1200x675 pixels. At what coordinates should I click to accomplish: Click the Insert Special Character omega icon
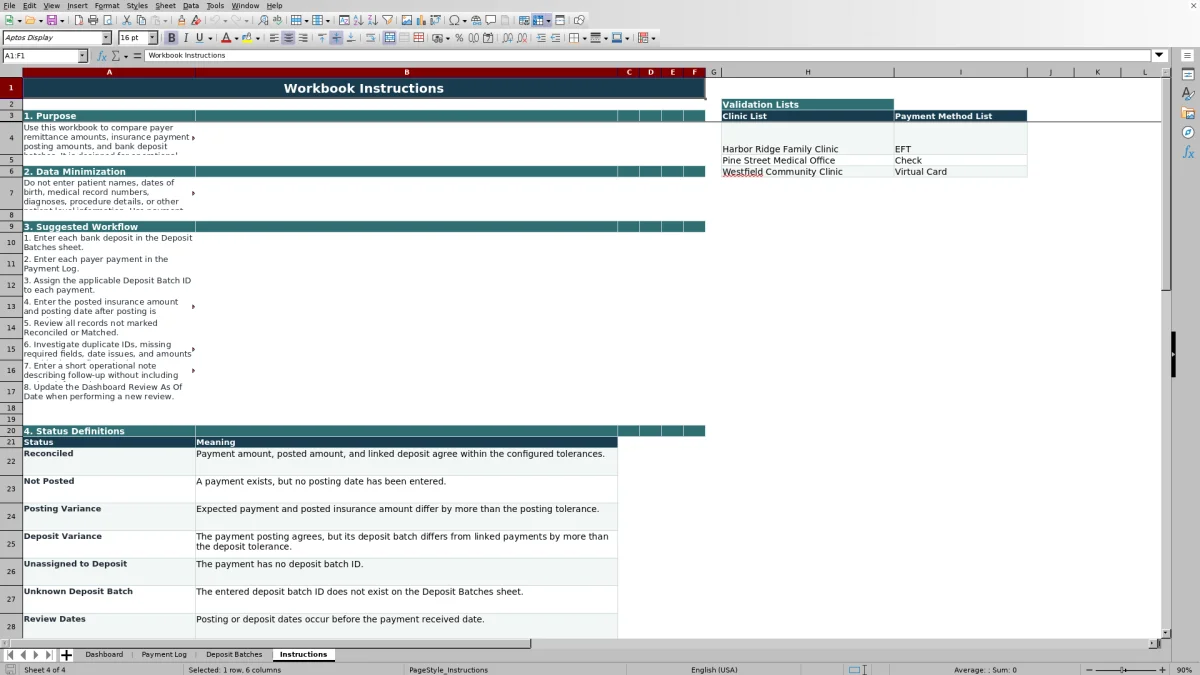coord(454,20)
